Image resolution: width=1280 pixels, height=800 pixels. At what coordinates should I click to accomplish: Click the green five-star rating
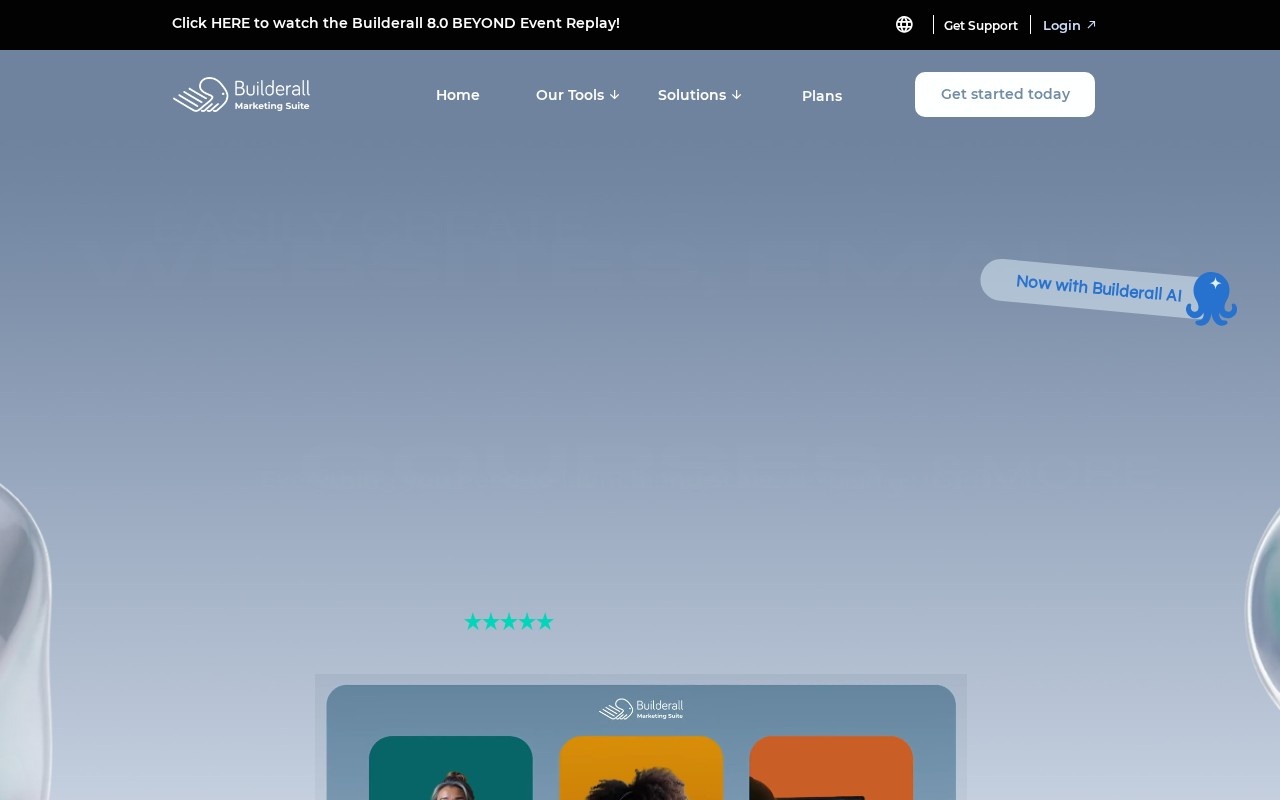[508, 622]
